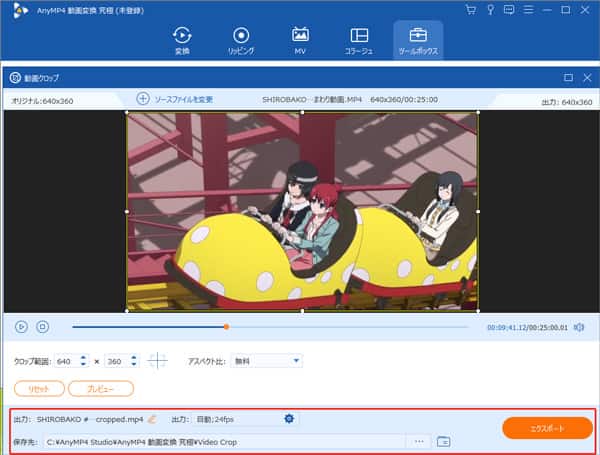Image resolution: width=600 pixels, height=455 pixels.
Task: Increase crop height with up arrow
Action: click(x=134, y=358)
